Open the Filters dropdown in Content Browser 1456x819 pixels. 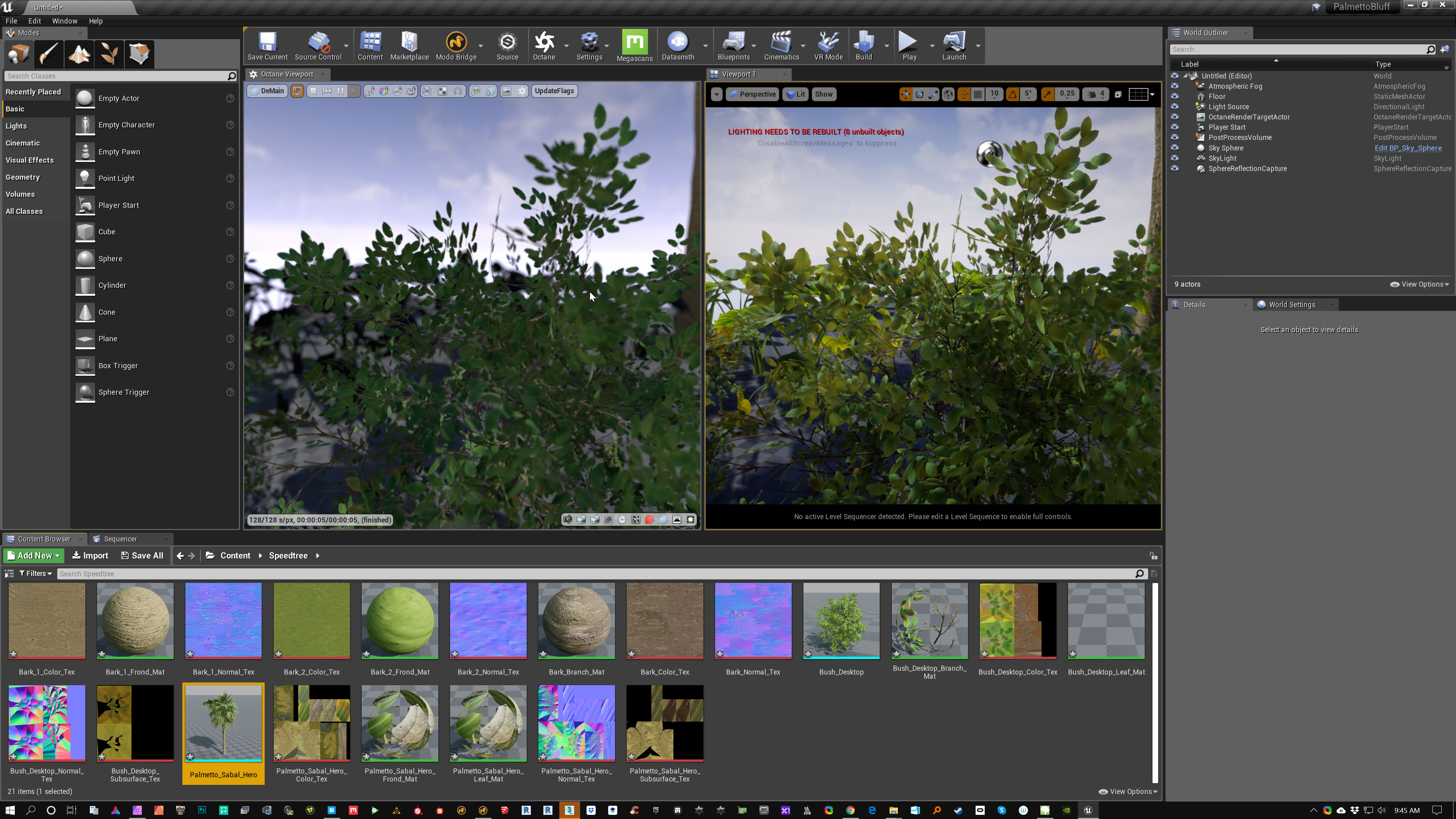(35, 573)
